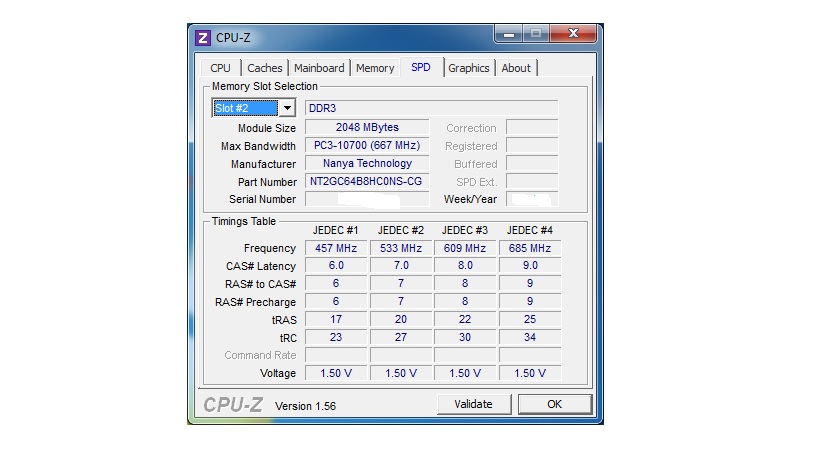Click the Max Bandwidth label
The width and height of the screenshot is (819, 460).
[x=258, y=146]
